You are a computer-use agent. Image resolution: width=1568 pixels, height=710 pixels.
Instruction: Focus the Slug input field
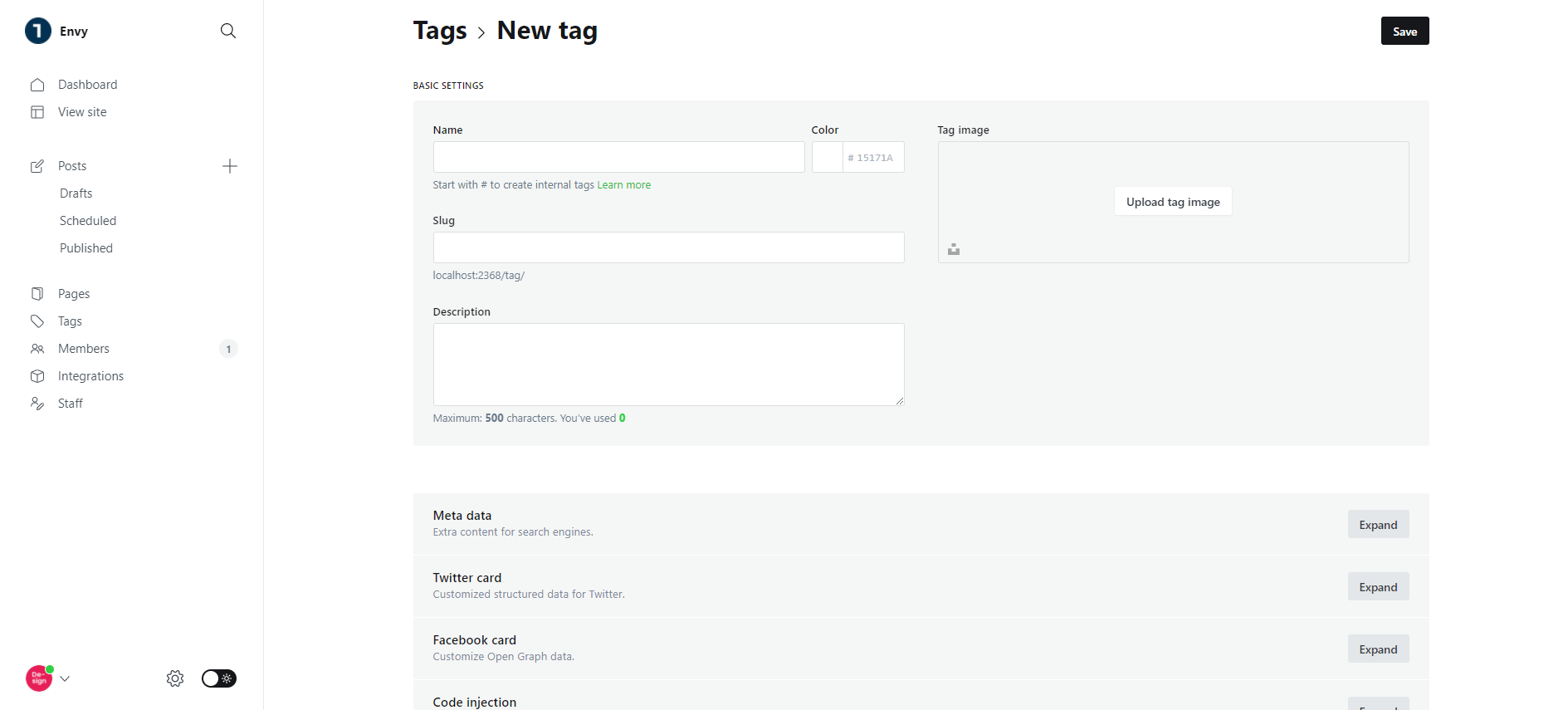click(668, 247)
